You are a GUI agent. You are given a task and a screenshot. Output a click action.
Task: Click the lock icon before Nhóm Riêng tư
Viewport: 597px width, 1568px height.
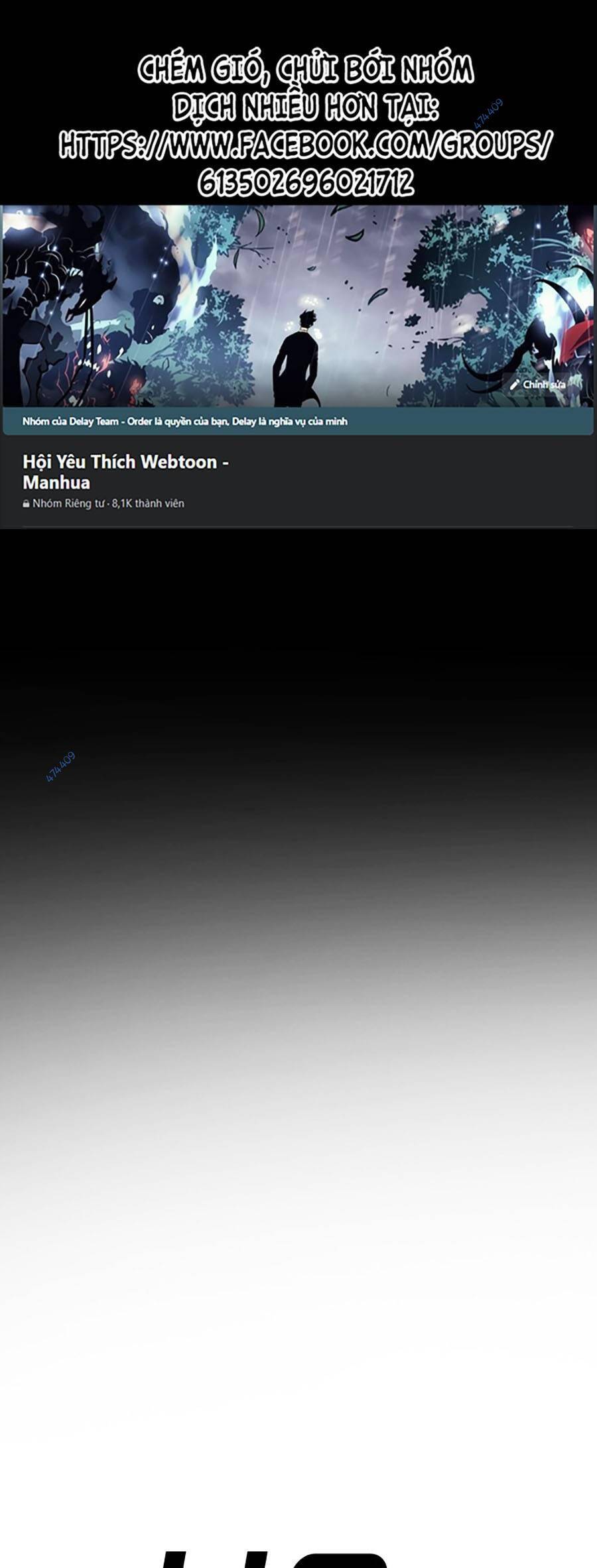(x=26, y=504)
